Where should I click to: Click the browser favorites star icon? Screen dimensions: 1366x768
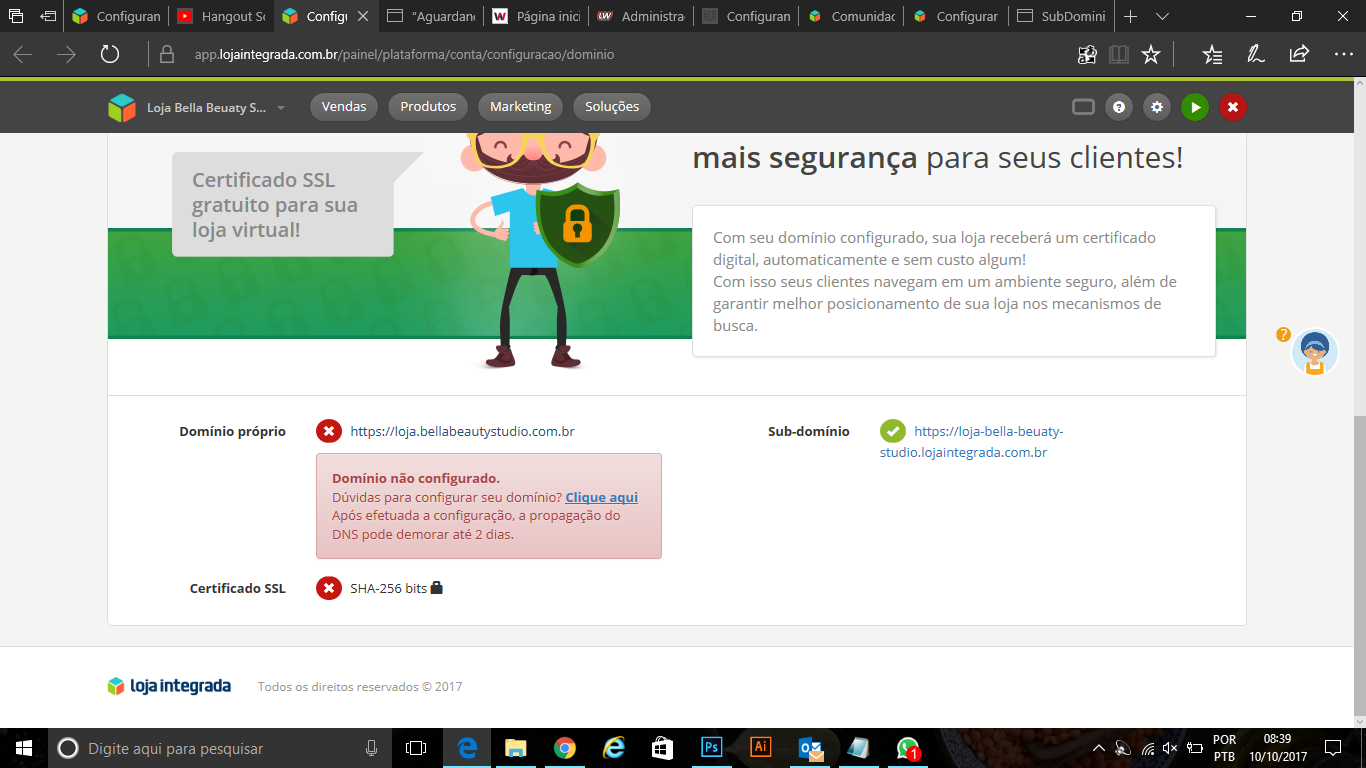[1151, 55]
